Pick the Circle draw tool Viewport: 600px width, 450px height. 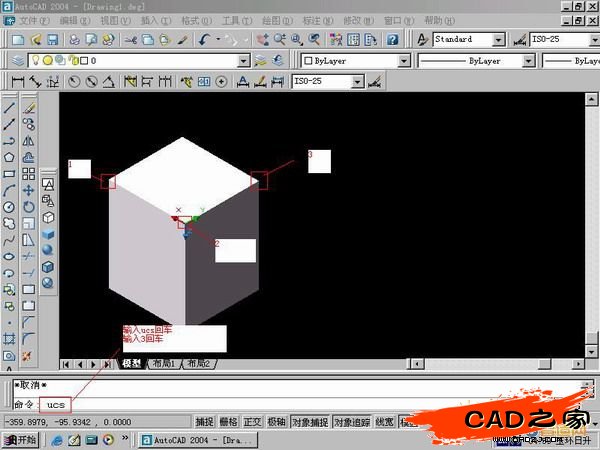[9, 206]
